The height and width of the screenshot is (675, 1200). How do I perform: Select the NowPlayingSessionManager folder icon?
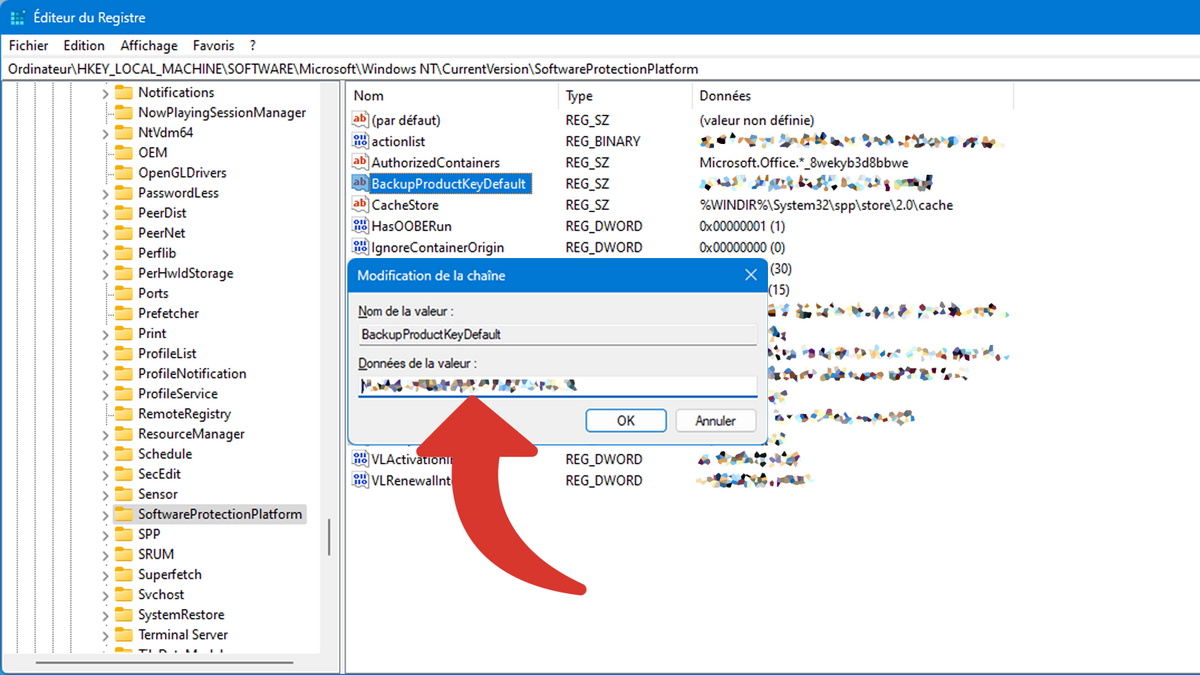point(123,113)
